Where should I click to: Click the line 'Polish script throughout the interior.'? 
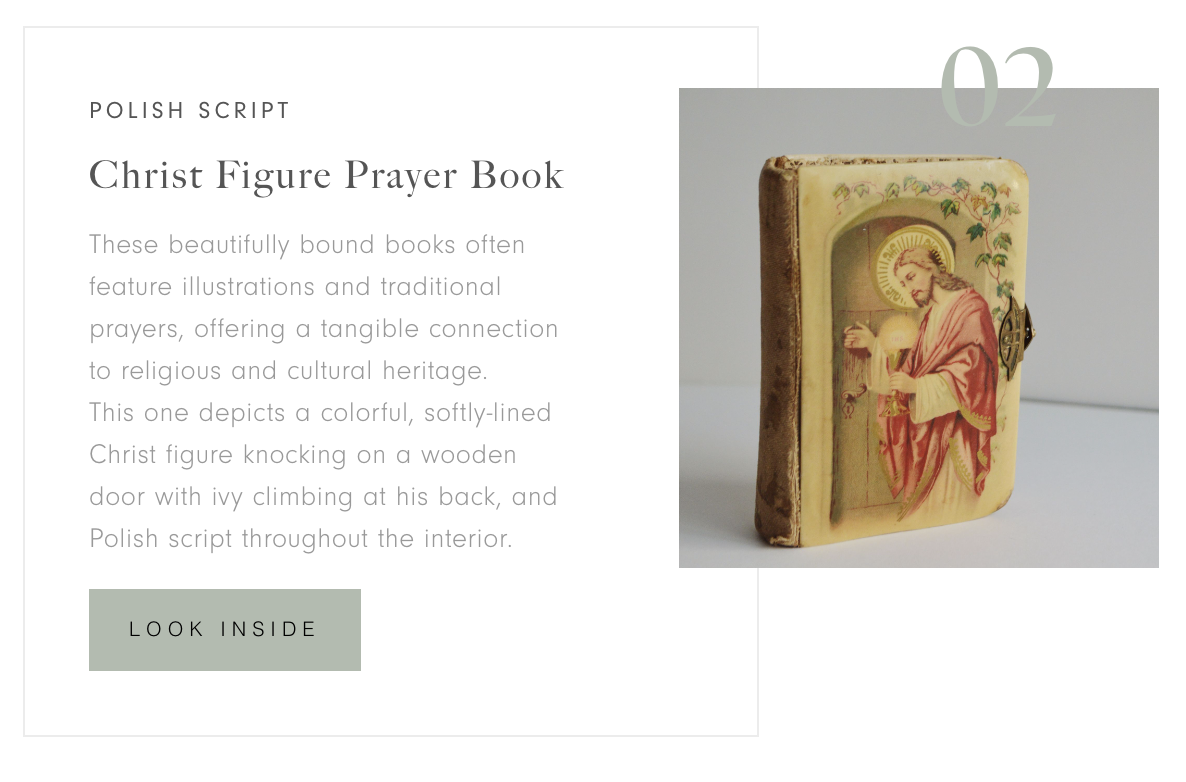click(301, 538)
